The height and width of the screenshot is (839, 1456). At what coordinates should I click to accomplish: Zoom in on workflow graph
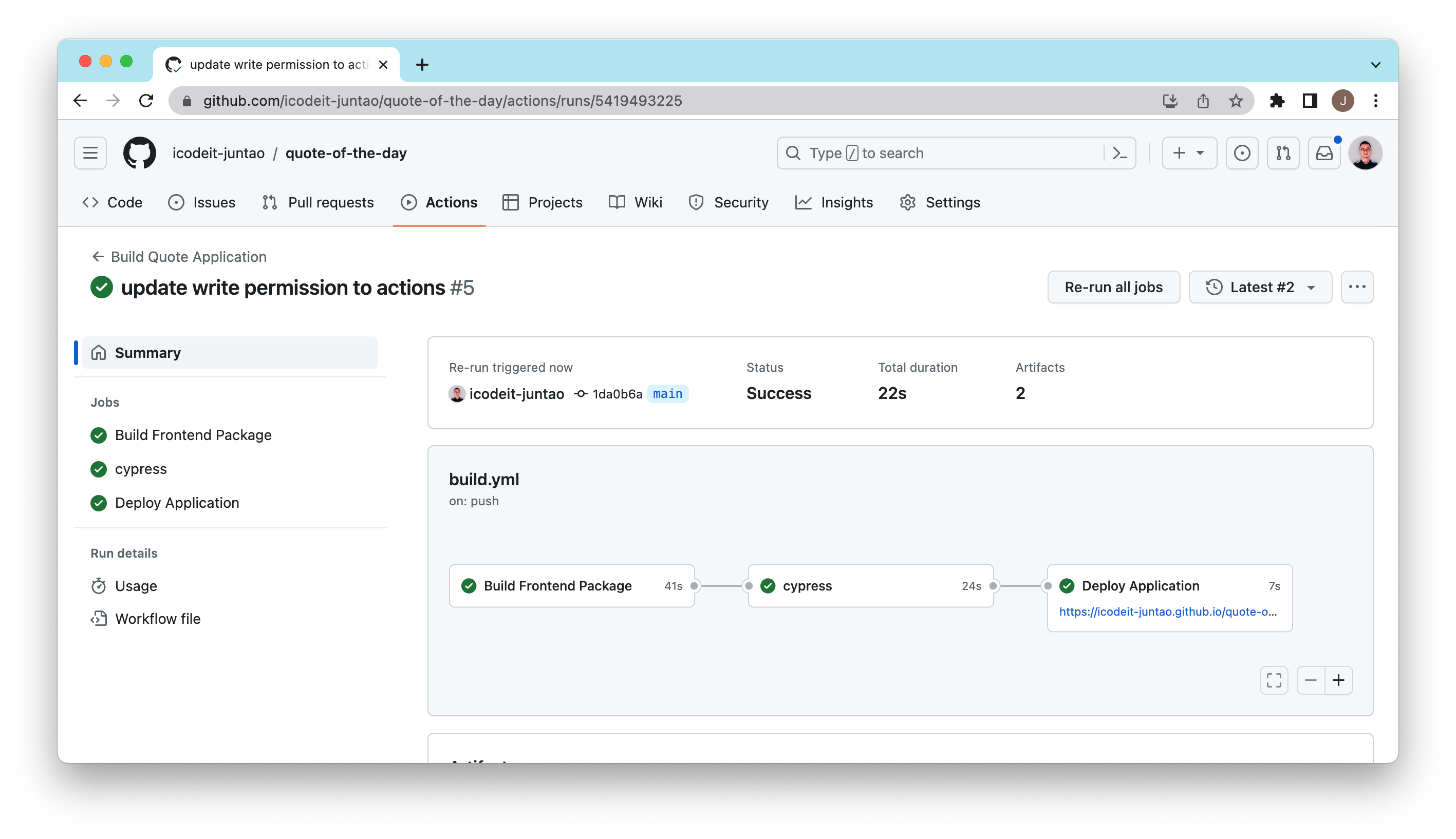1338,680
